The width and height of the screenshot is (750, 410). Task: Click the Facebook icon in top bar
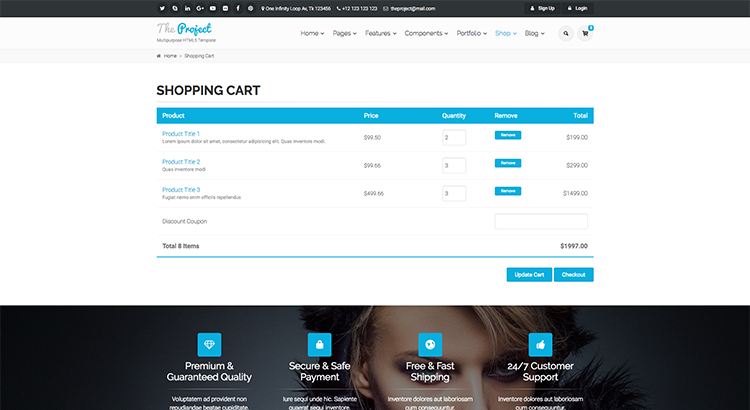tap(238, 8)
